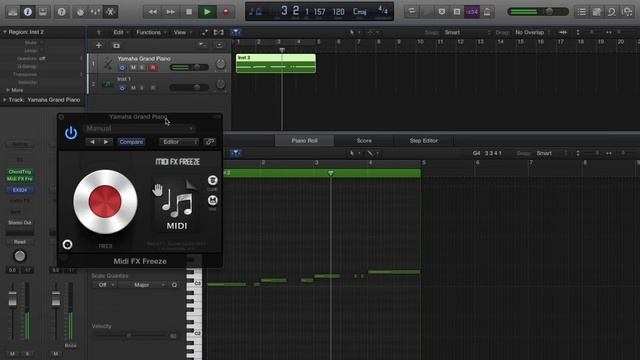Select the Inst 2 region in the tracks area
The width and height of the screenshot is (640, 360).
click(276, 64)
